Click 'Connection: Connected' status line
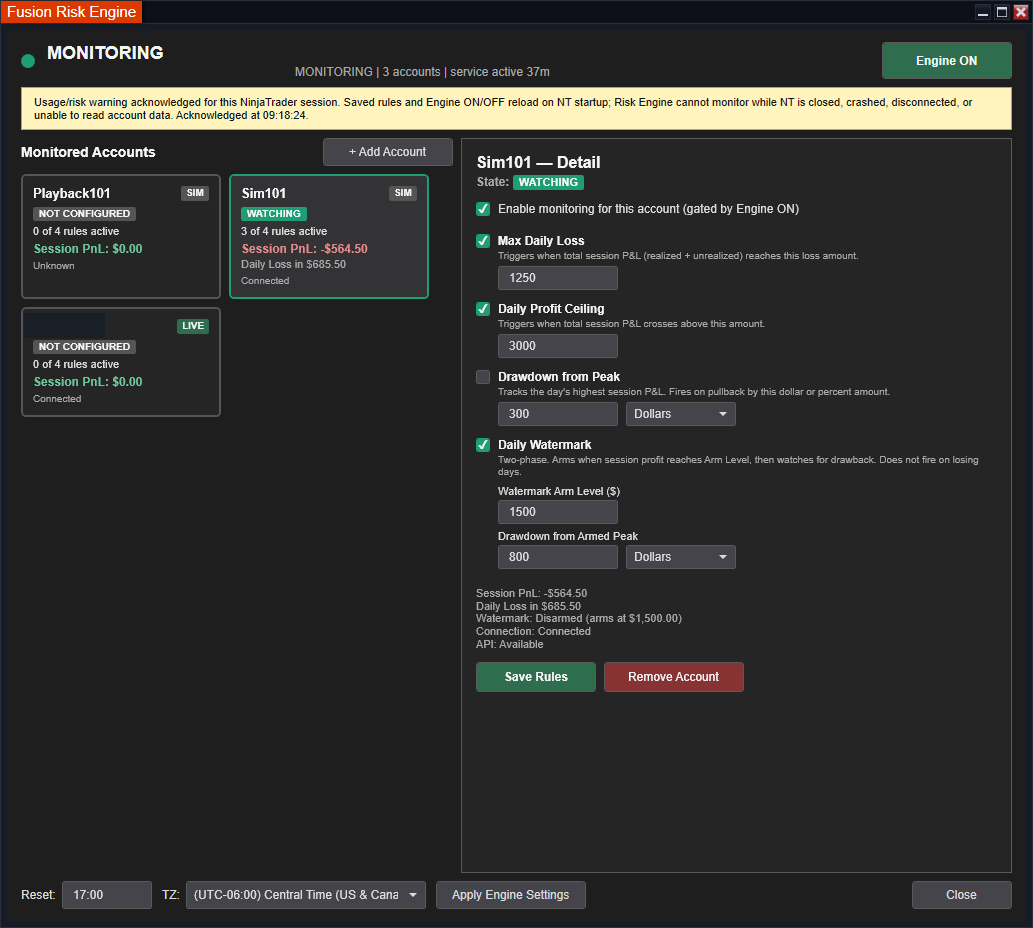The height and width of the screenshot is (928, 1033). pyautogui.click(x=534, y=632)
